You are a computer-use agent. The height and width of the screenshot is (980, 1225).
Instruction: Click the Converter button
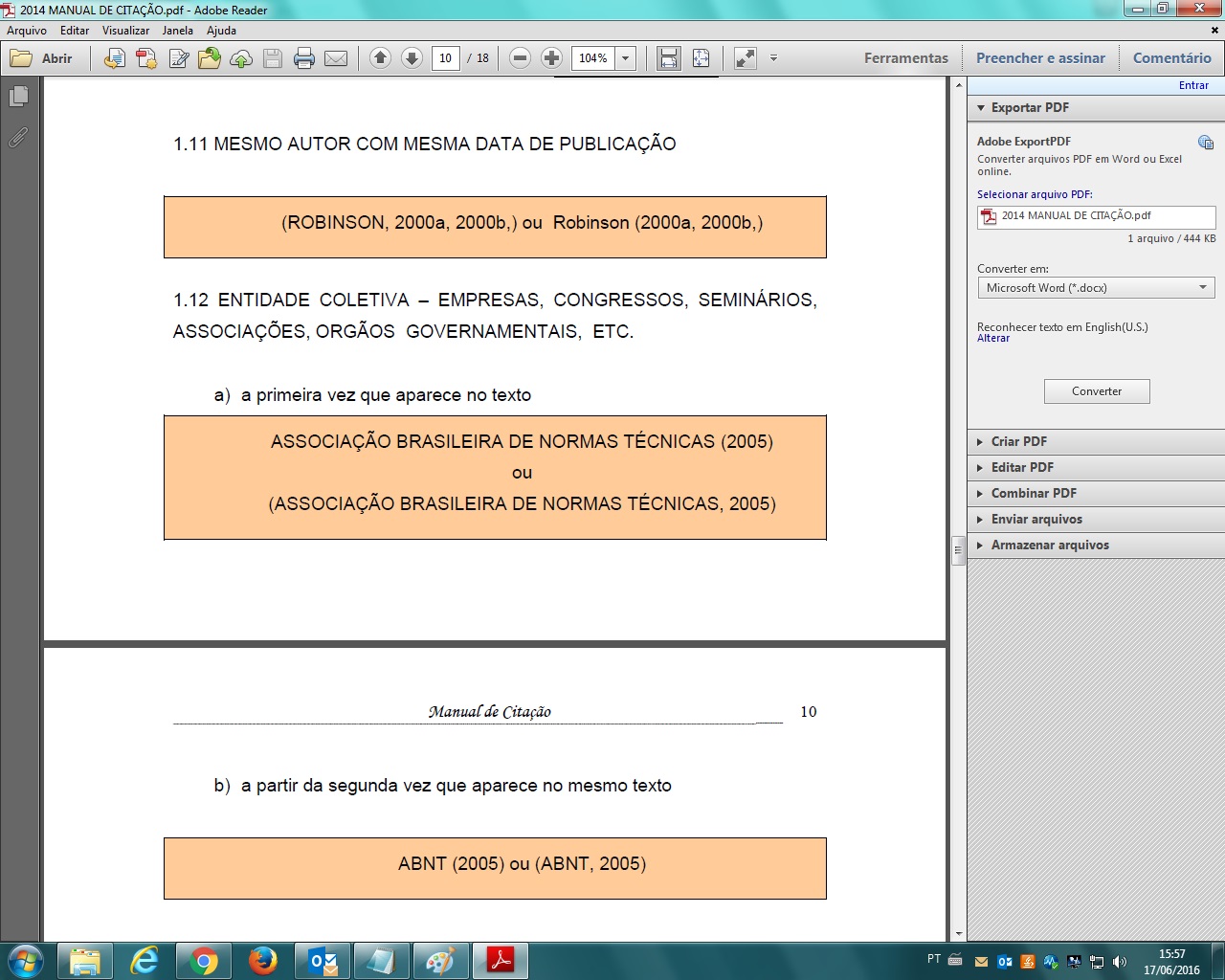click(x=1097, y=391)
